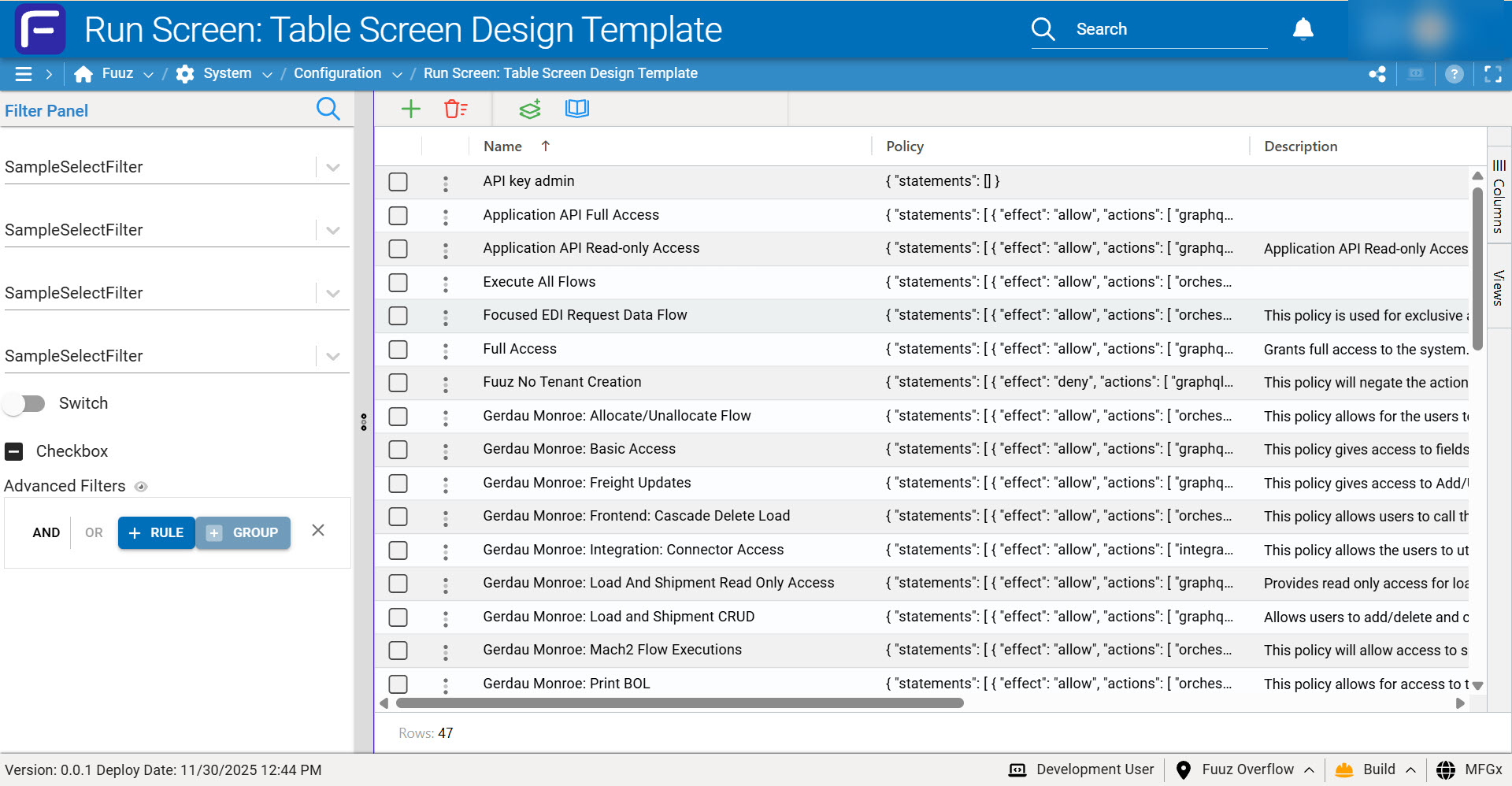Image resolution: width=1512 pixels, height=786 pixels.
Task: Click the blue open book icon
Action: 576,109
